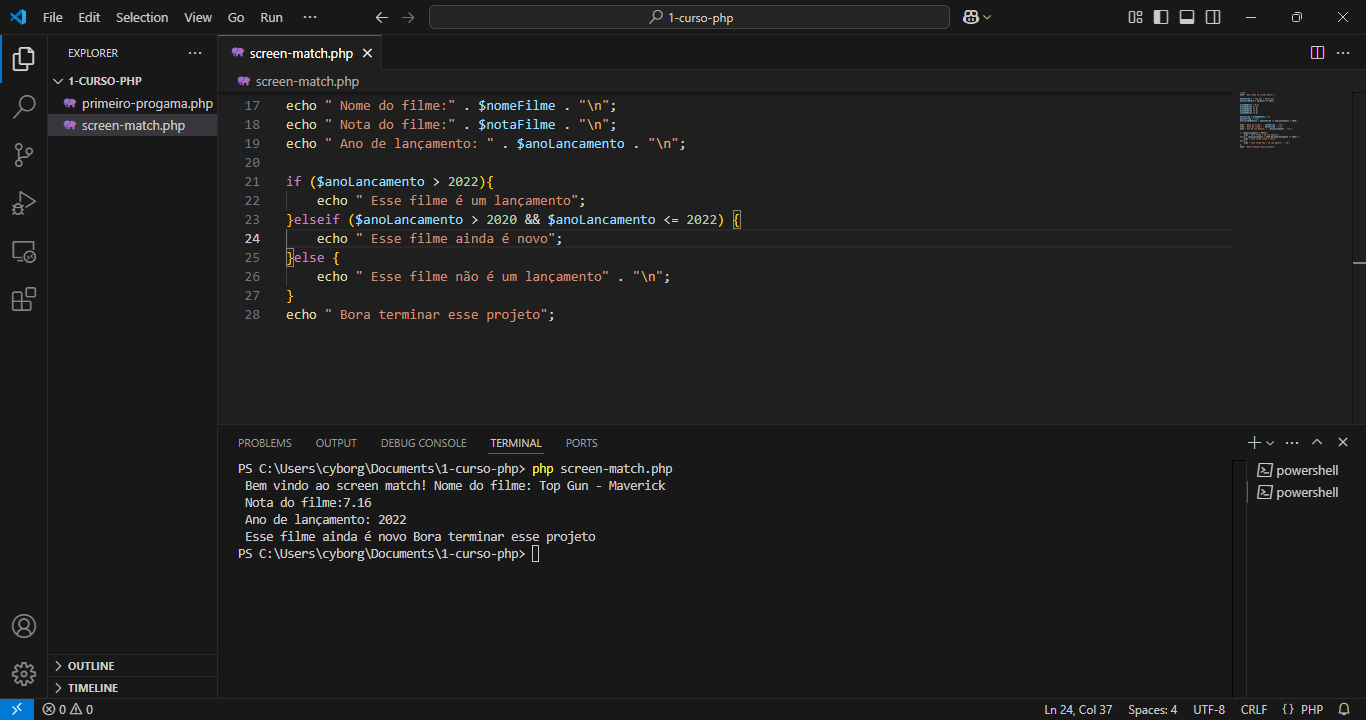Image resolution: width=1366 pixels, height=720 pixels.
Task: Split the editor to the right
Action: pyautogui.click(x=1317, y=52)
